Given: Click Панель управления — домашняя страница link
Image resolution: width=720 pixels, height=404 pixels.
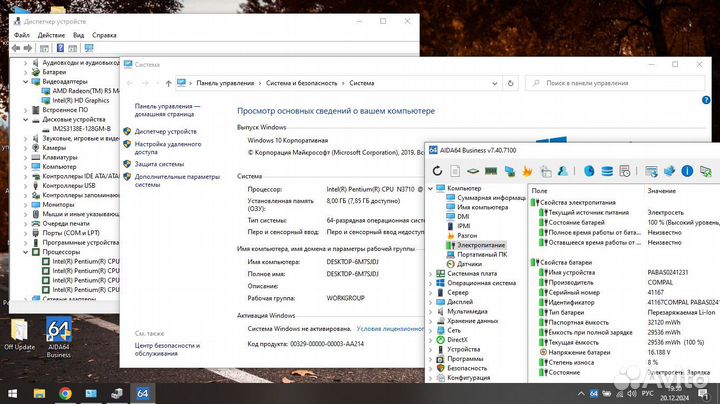Looking at the screenshot, I should [167, 110].
